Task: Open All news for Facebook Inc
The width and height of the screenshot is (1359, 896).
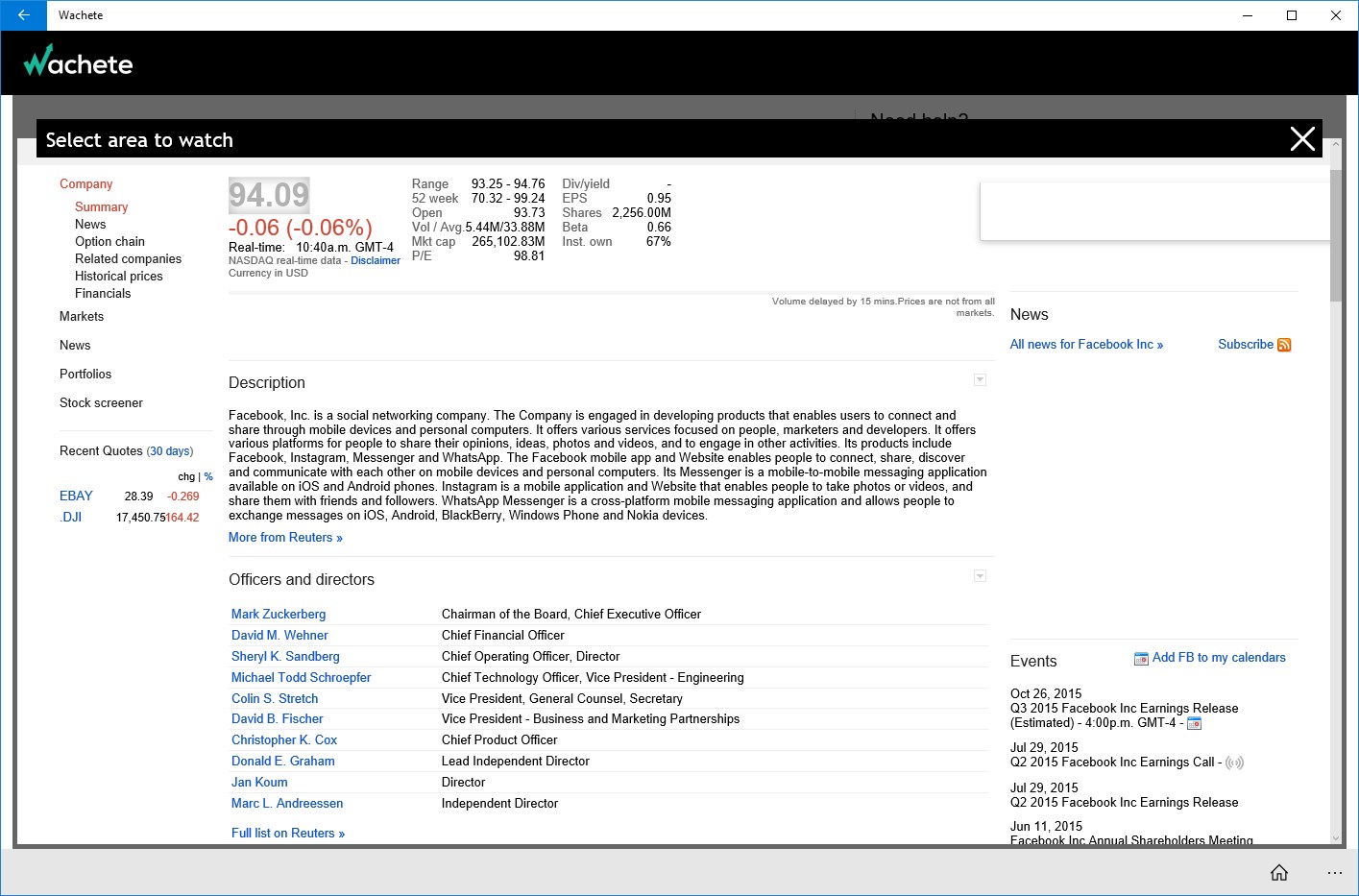Action: (1085, 345)
